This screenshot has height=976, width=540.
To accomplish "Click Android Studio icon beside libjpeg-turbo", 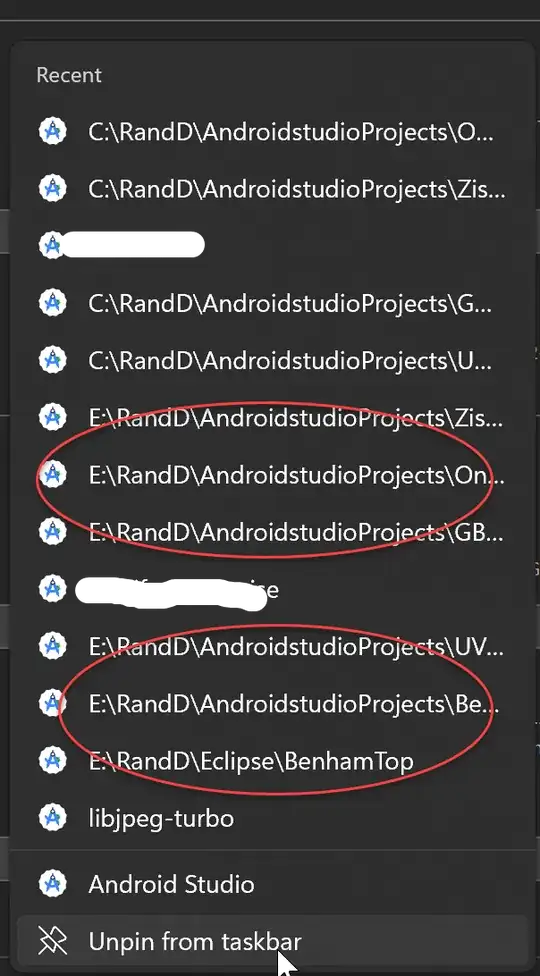I will [52, 818].
